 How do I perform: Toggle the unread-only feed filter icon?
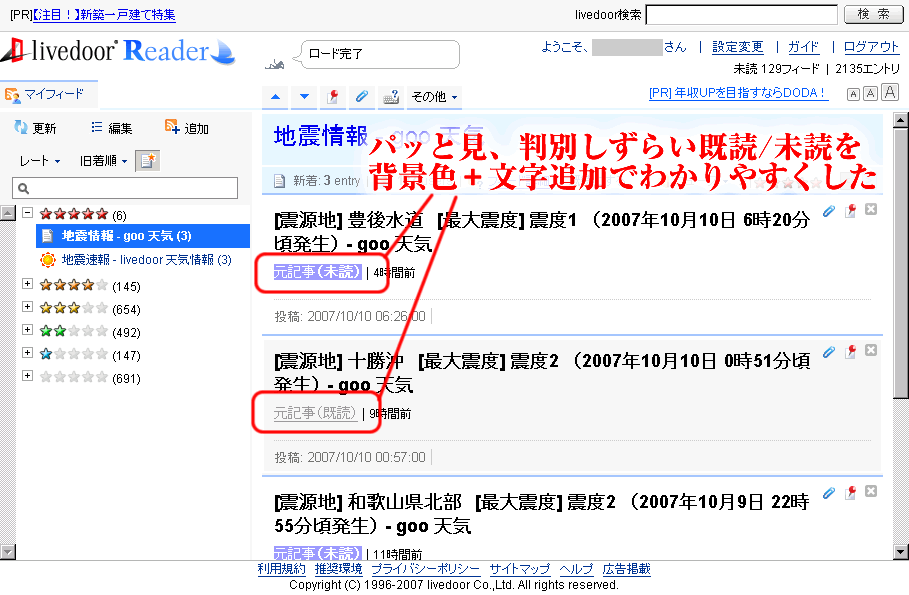tap(147, 161)
